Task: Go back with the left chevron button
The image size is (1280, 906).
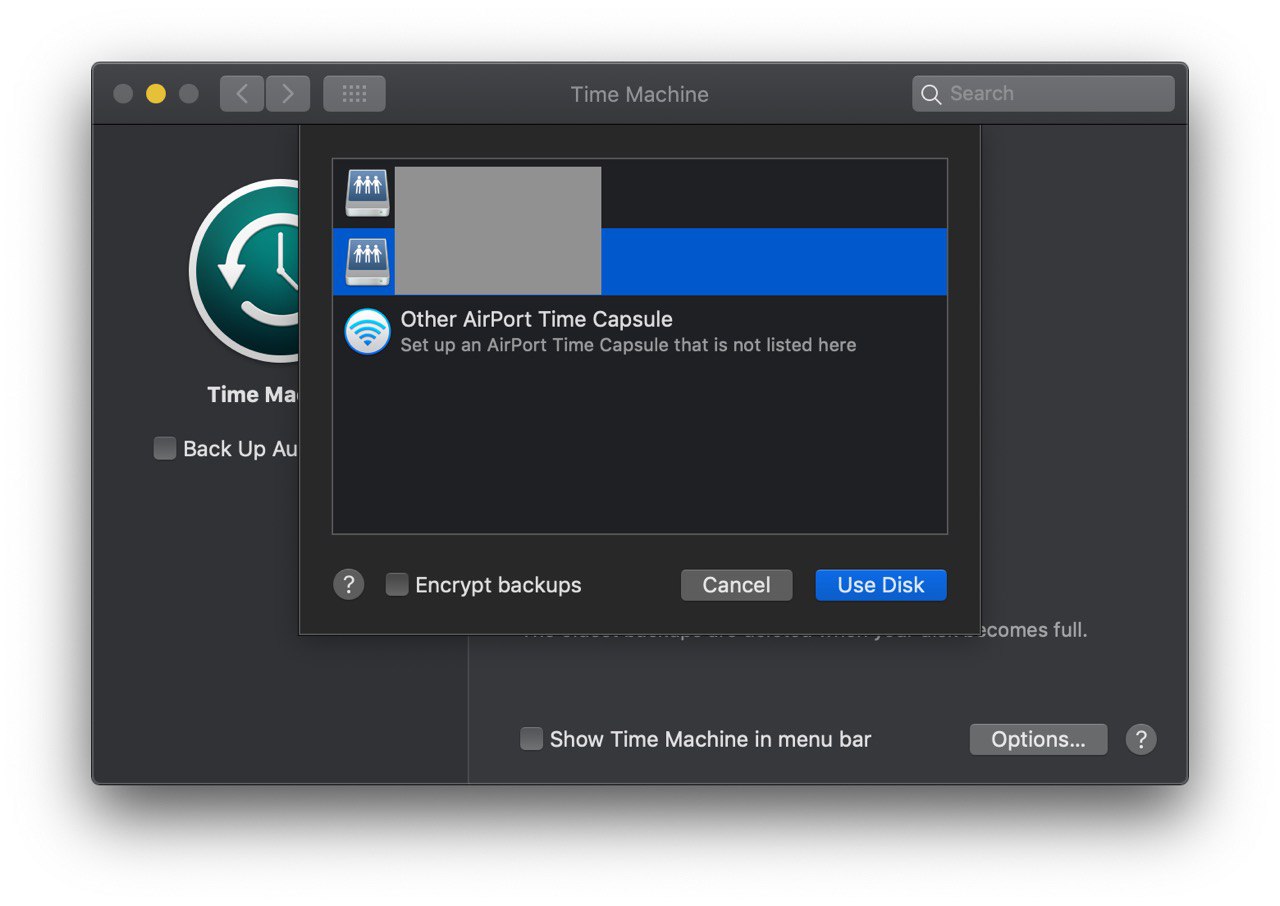Action: click(242, 94)
